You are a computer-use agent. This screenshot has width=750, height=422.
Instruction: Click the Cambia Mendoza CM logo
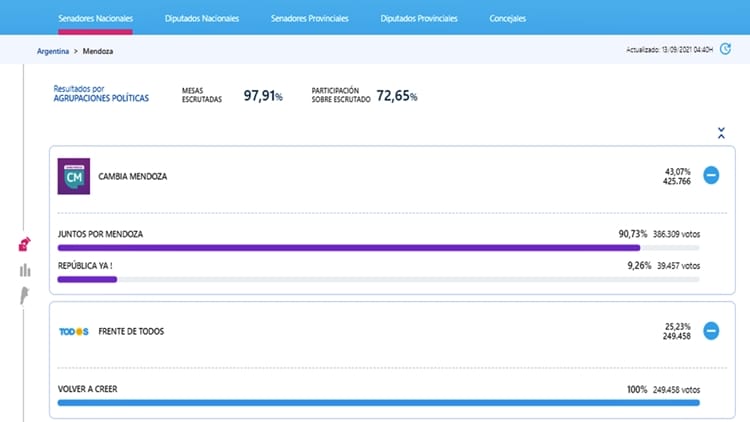tap(74, 176)
